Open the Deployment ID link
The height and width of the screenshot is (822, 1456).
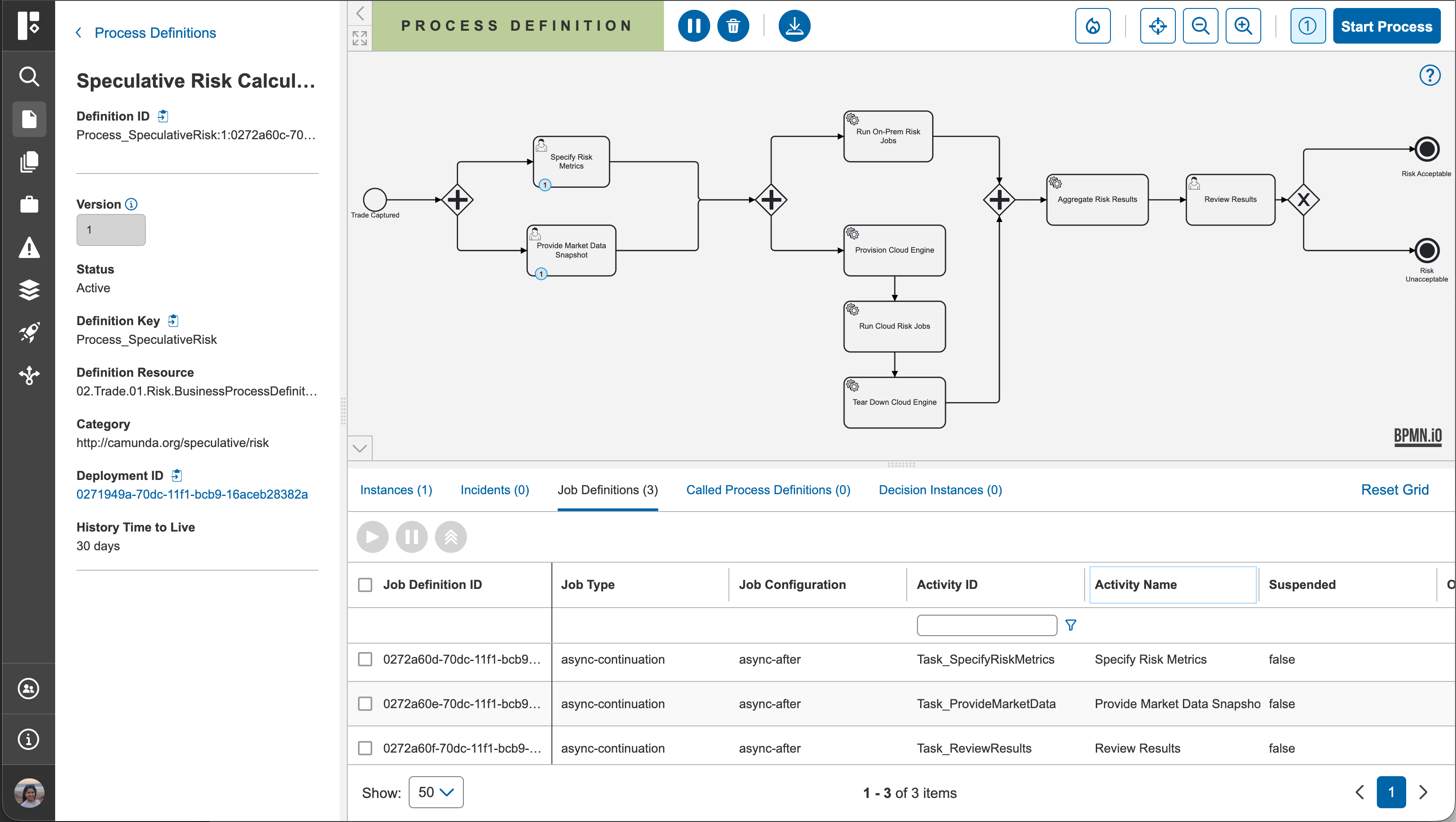pyautogui.click(x=192, y=494)
